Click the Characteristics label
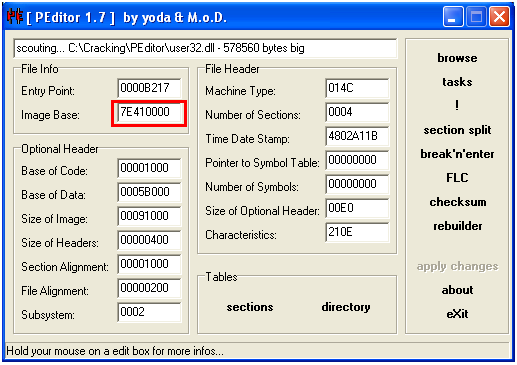This screenshot has width=517, height=365. point(241,235)
